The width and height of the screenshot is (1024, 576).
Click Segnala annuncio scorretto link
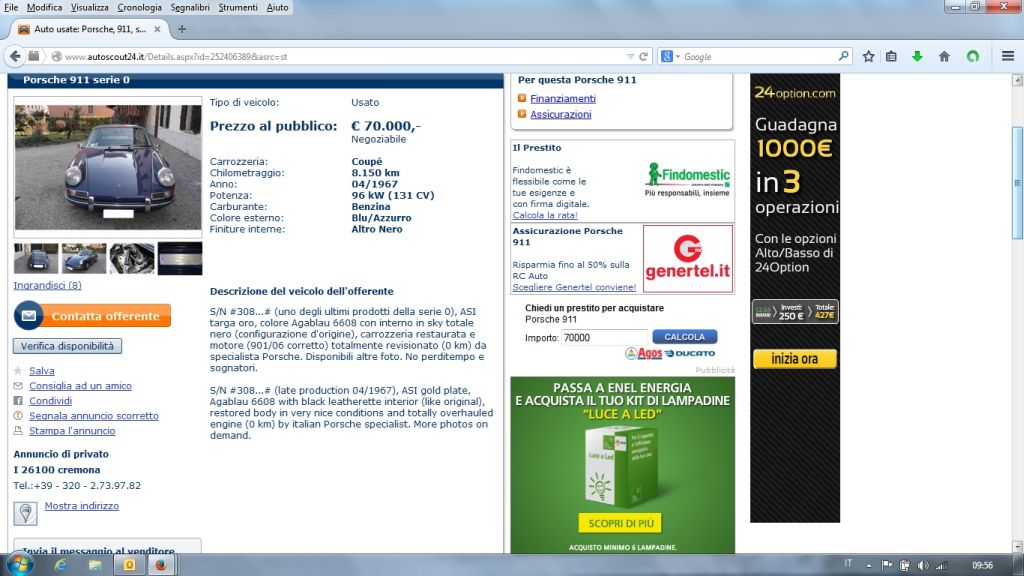coord(93,416)
